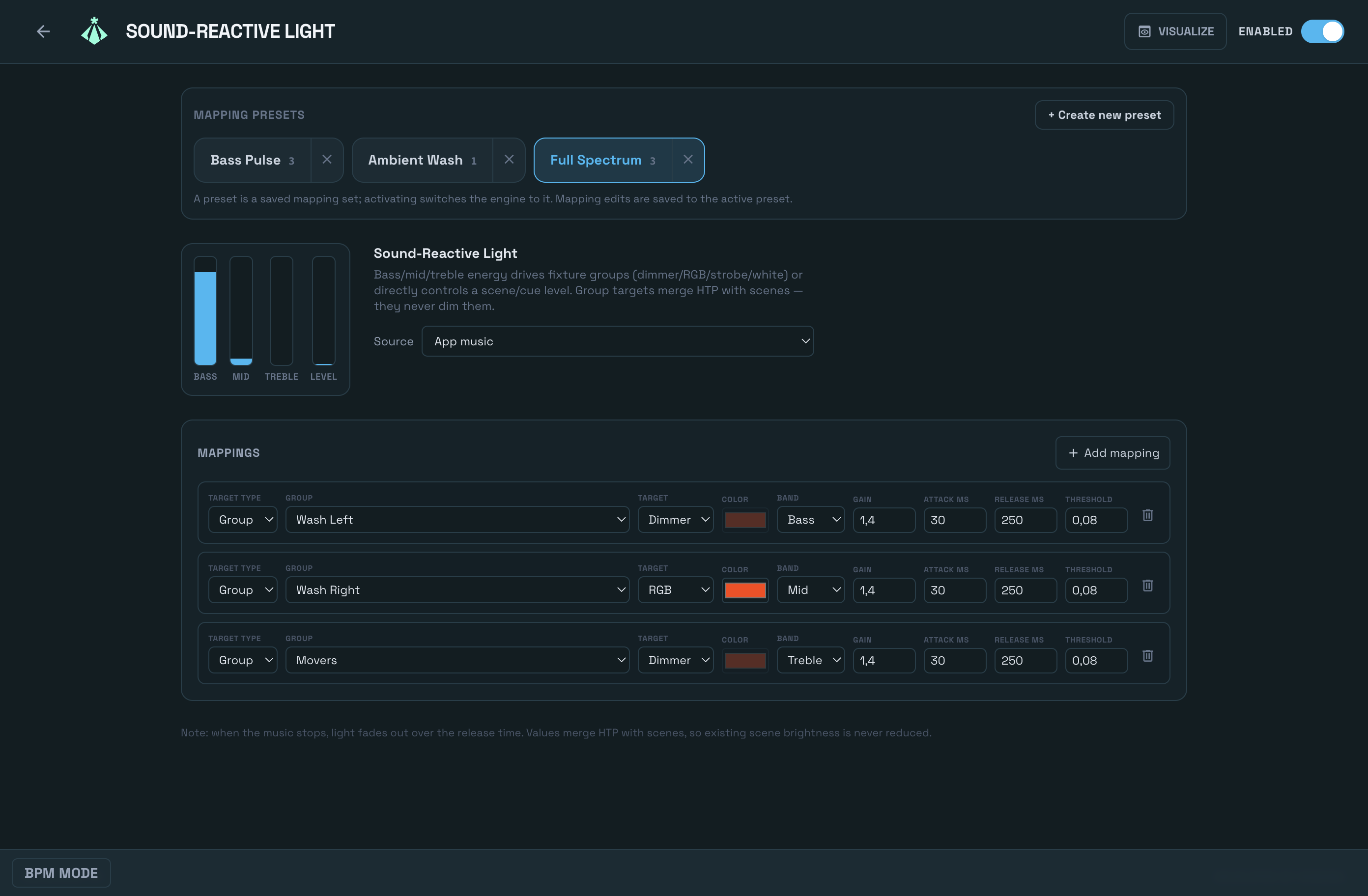Click the Treble level meter

tap(281, 310)
